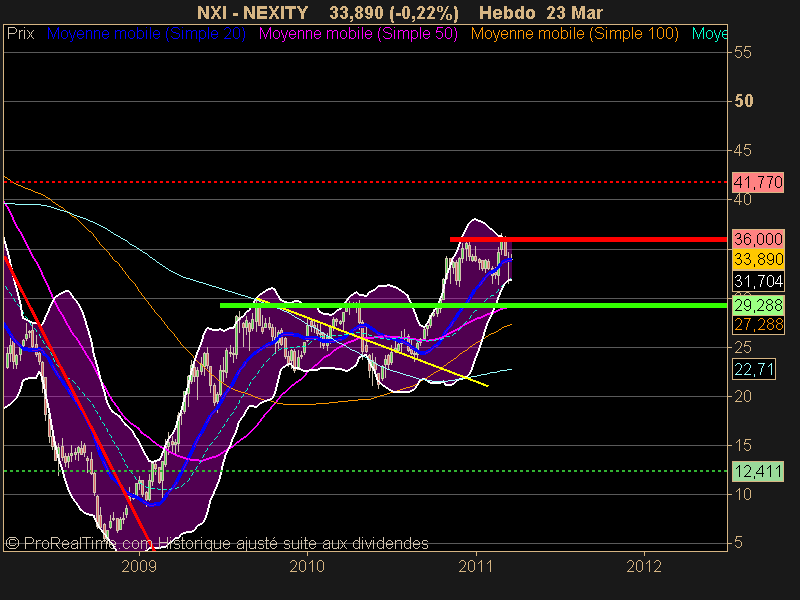Click the '33,890 (-0,22%)' quote in title

(394, 12)
